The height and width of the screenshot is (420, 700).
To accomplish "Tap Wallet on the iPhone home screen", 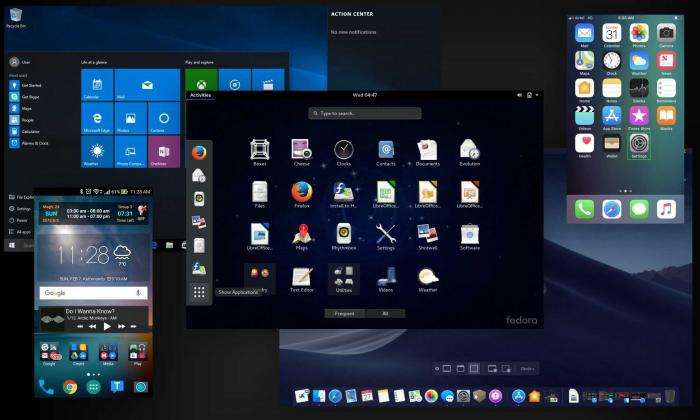I will (x=612, y=144).
